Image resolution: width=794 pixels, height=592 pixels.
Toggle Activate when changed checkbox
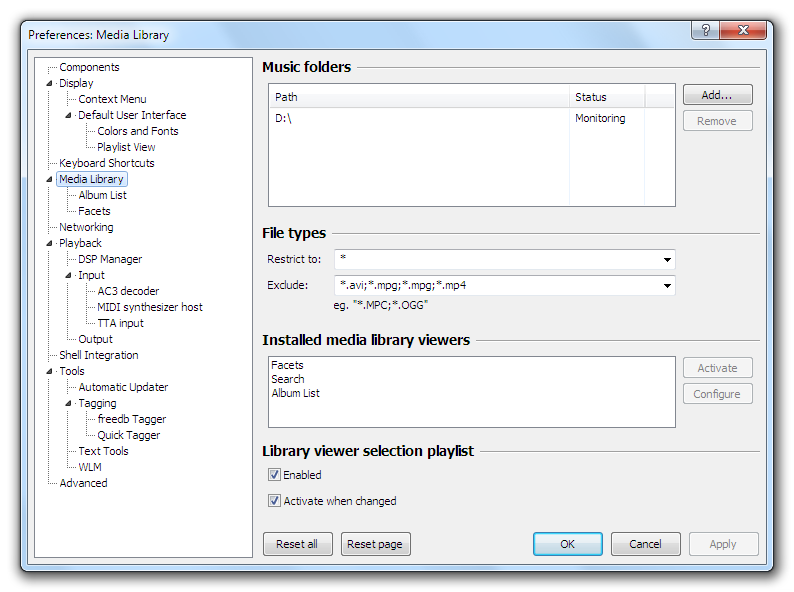pos(274,502)
